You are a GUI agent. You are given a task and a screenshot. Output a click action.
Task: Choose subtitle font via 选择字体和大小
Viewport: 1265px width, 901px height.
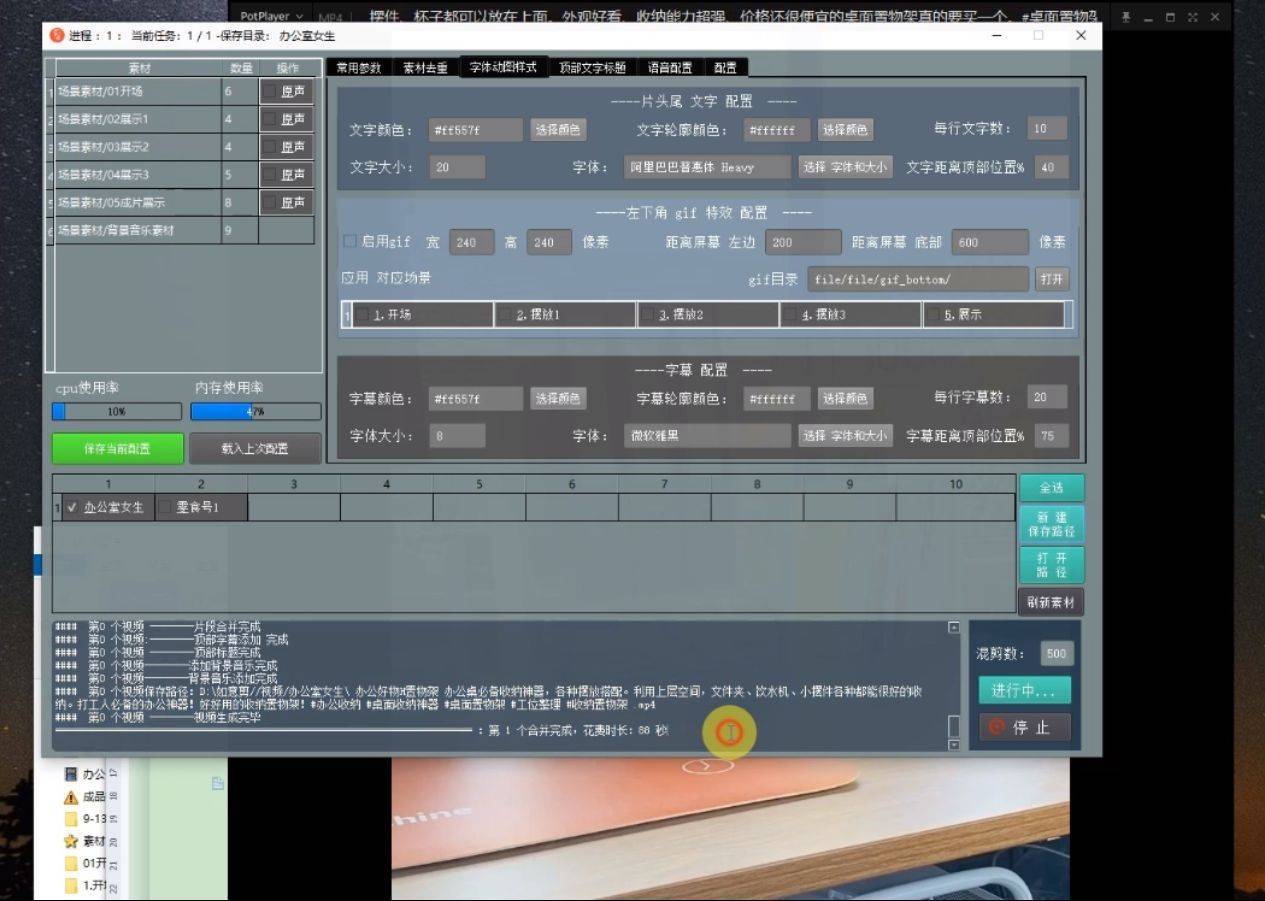[x=845, y=436]
